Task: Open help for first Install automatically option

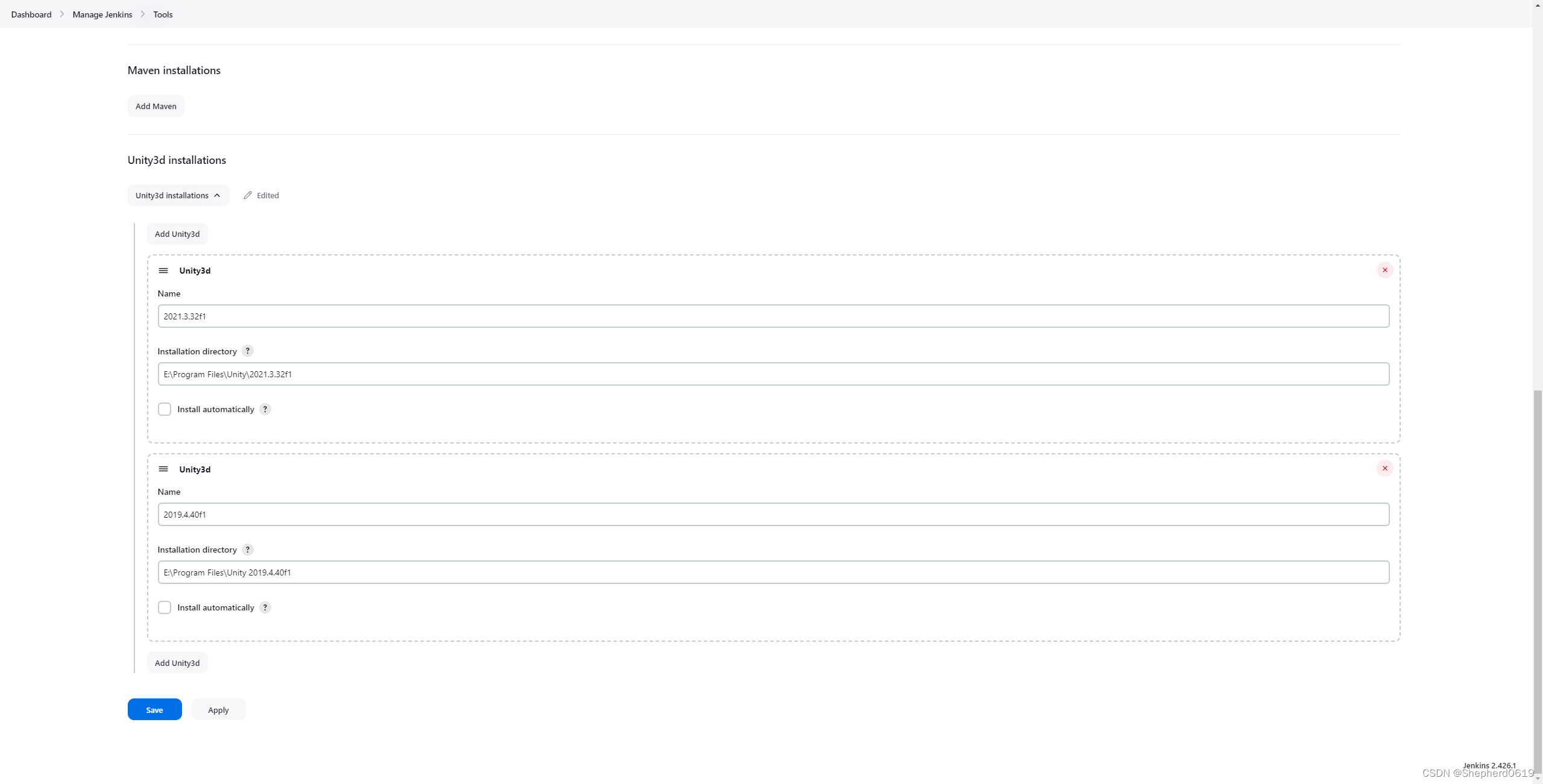Action: pyautogui.click(x=264, y=409)
